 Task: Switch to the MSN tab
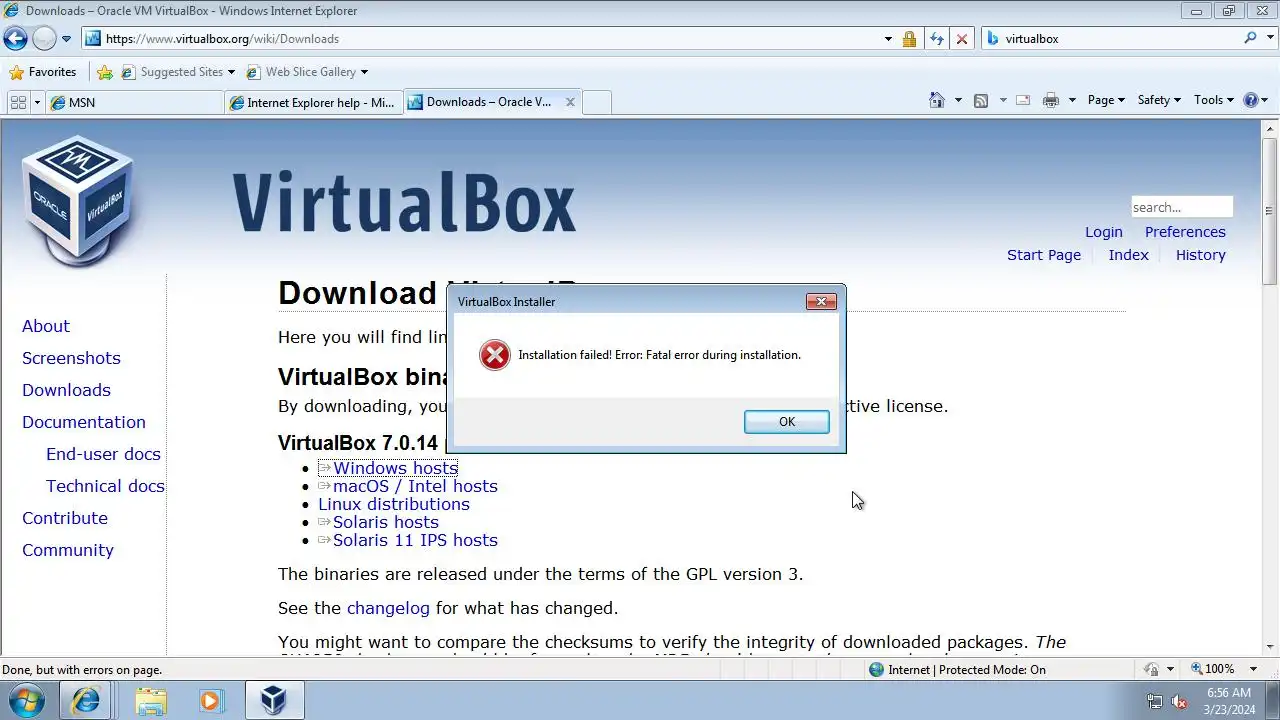pyautogui.click(x=134, y=102)
